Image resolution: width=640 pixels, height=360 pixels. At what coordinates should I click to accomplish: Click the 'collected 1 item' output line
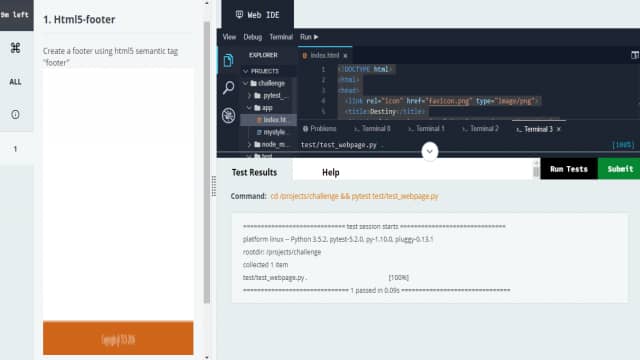pyautogui.click(x=265, y=264)
